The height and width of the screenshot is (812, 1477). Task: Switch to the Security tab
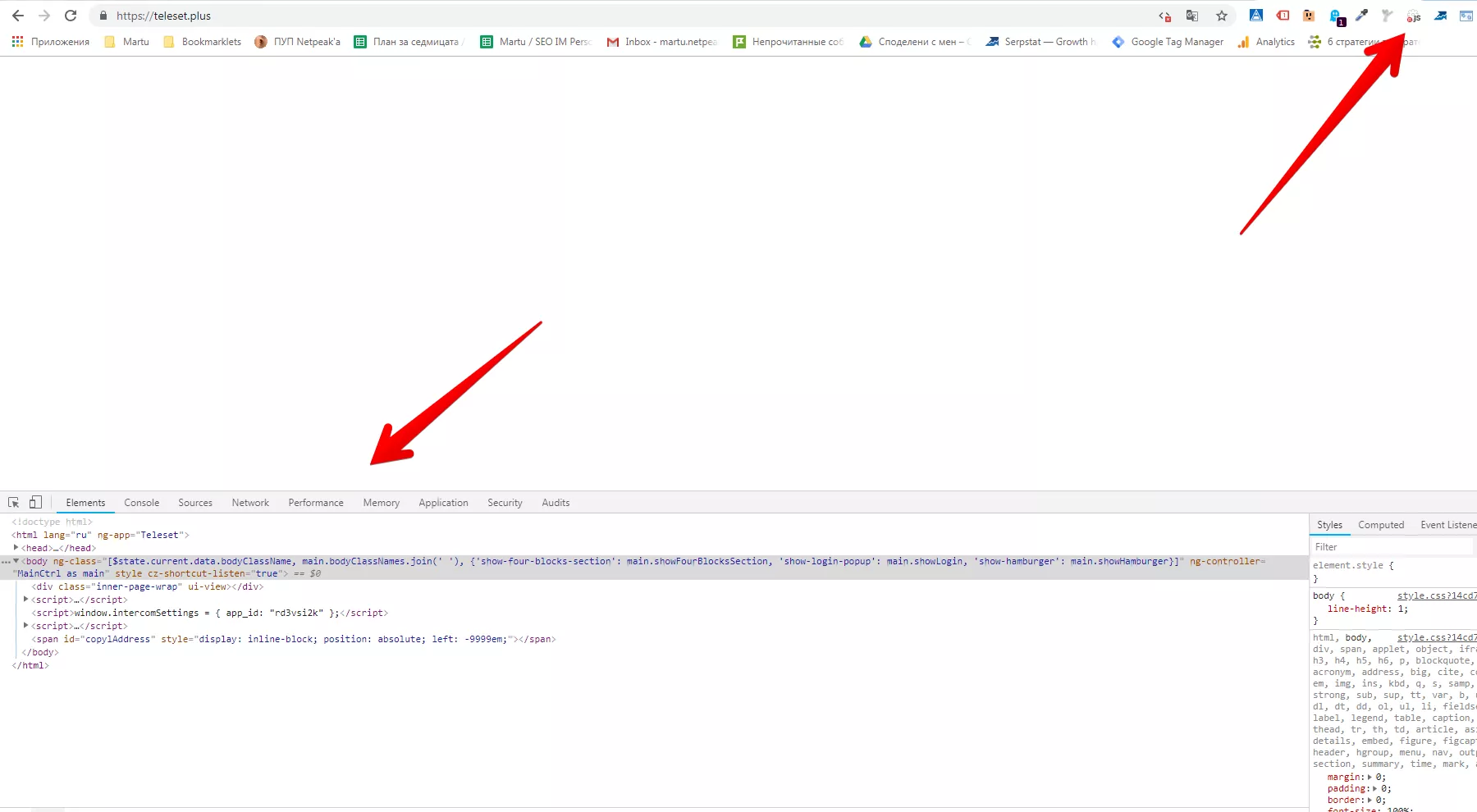[x=505, y=503]
